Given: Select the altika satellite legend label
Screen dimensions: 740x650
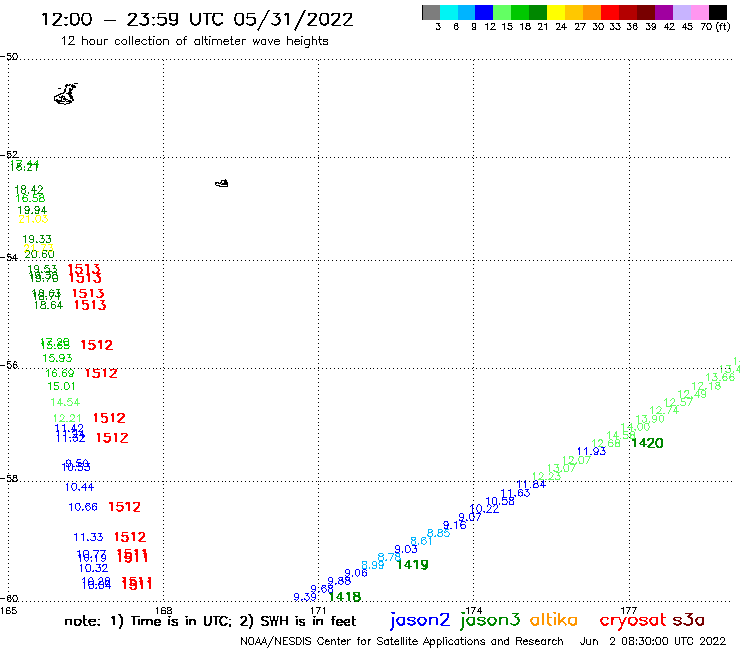Looking at the screenshot, I should point(554,620).
